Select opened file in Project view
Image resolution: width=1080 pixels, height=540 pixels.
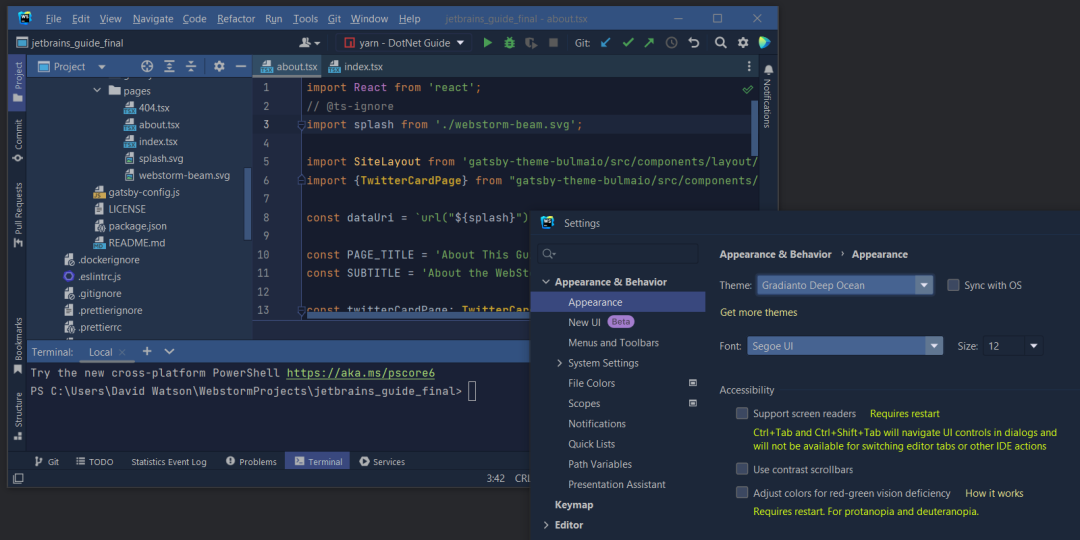147,66
